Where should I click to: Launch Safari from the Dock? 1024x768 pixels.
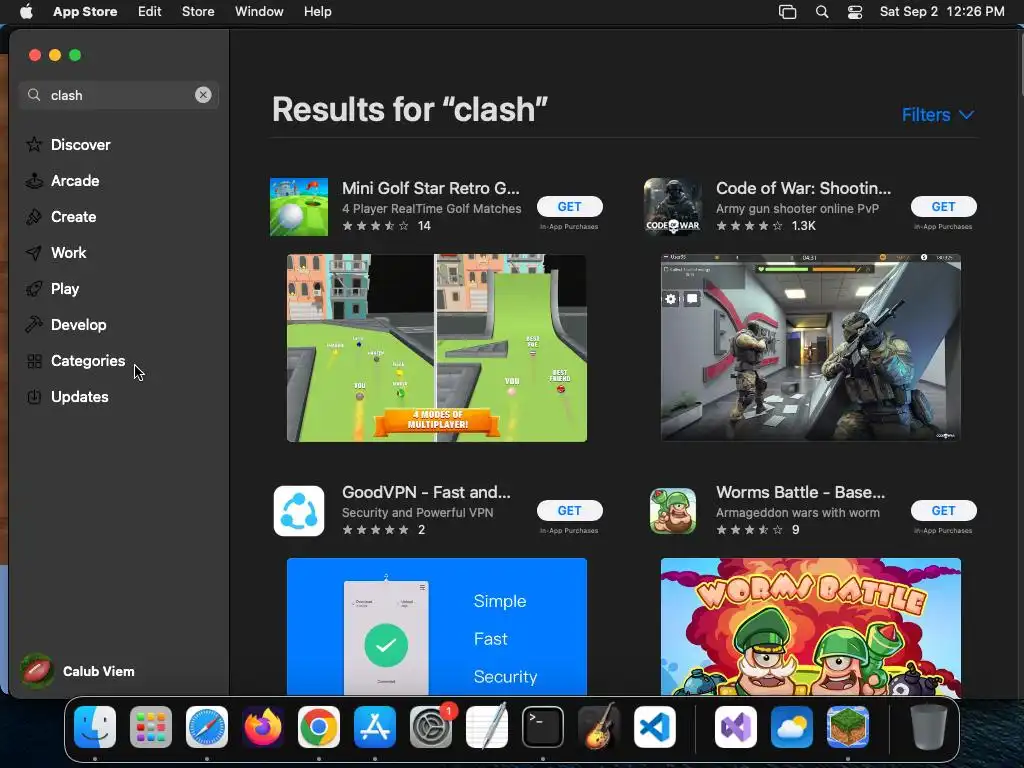207,727
